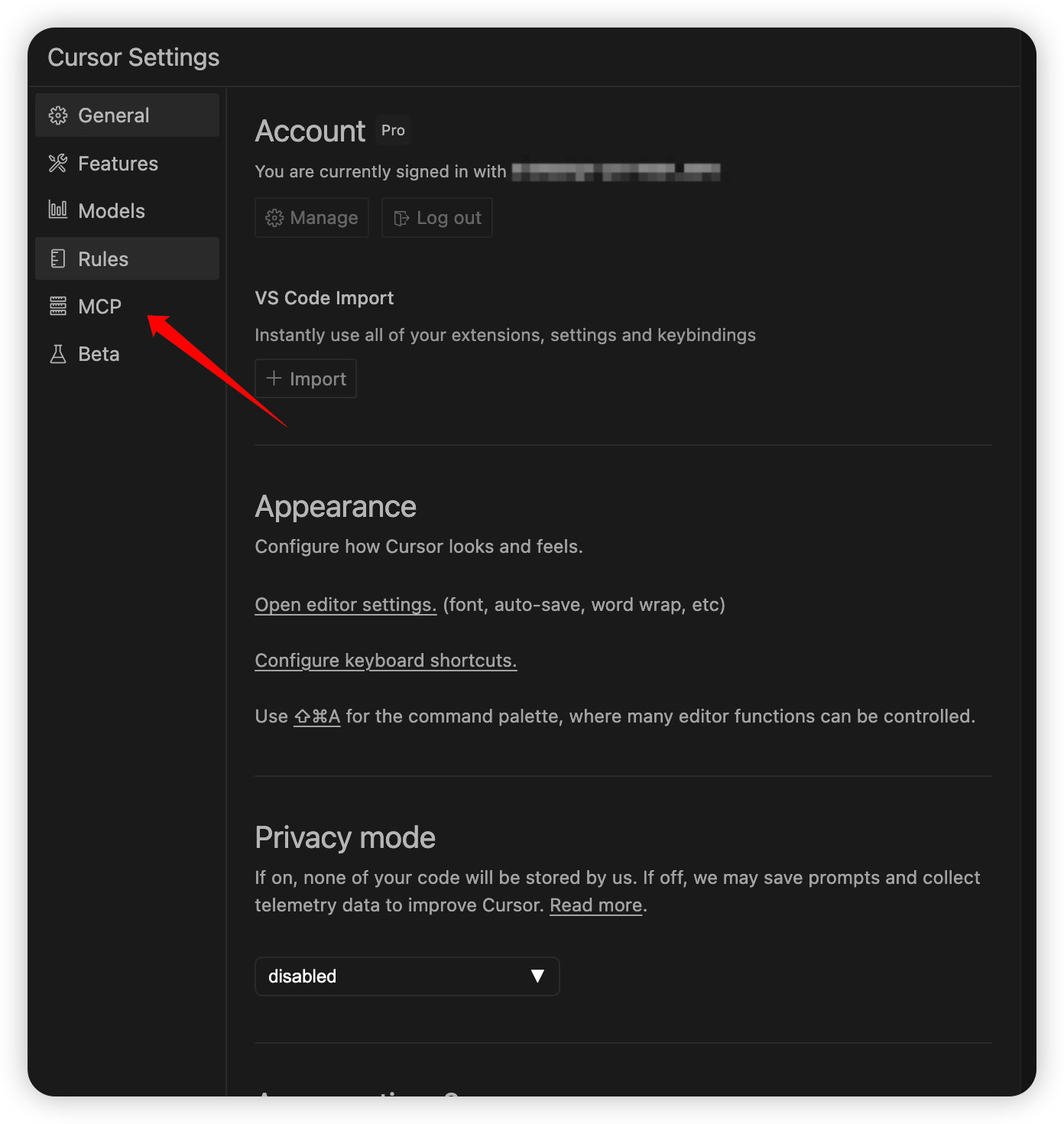Click the ⇧⌘A command palette shortcut link

click(x=317, y=716)
